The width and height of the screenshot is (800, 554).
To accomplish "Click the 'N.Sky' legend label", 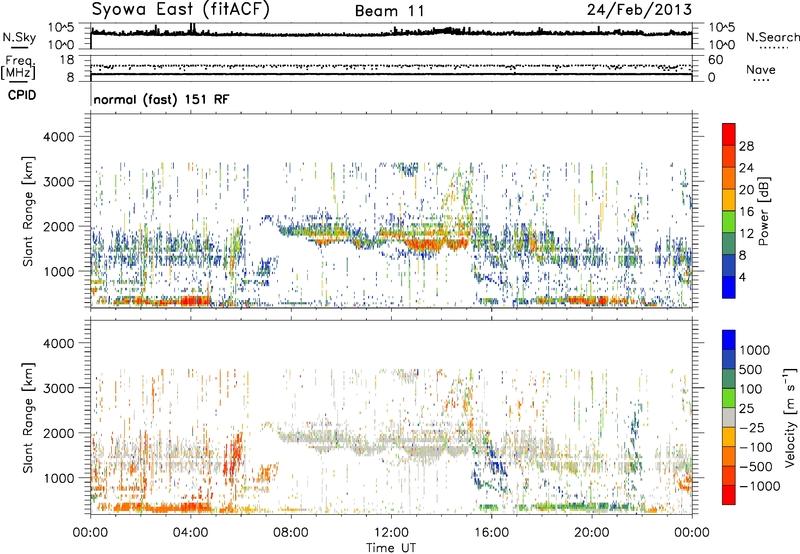I will (19, 37).
